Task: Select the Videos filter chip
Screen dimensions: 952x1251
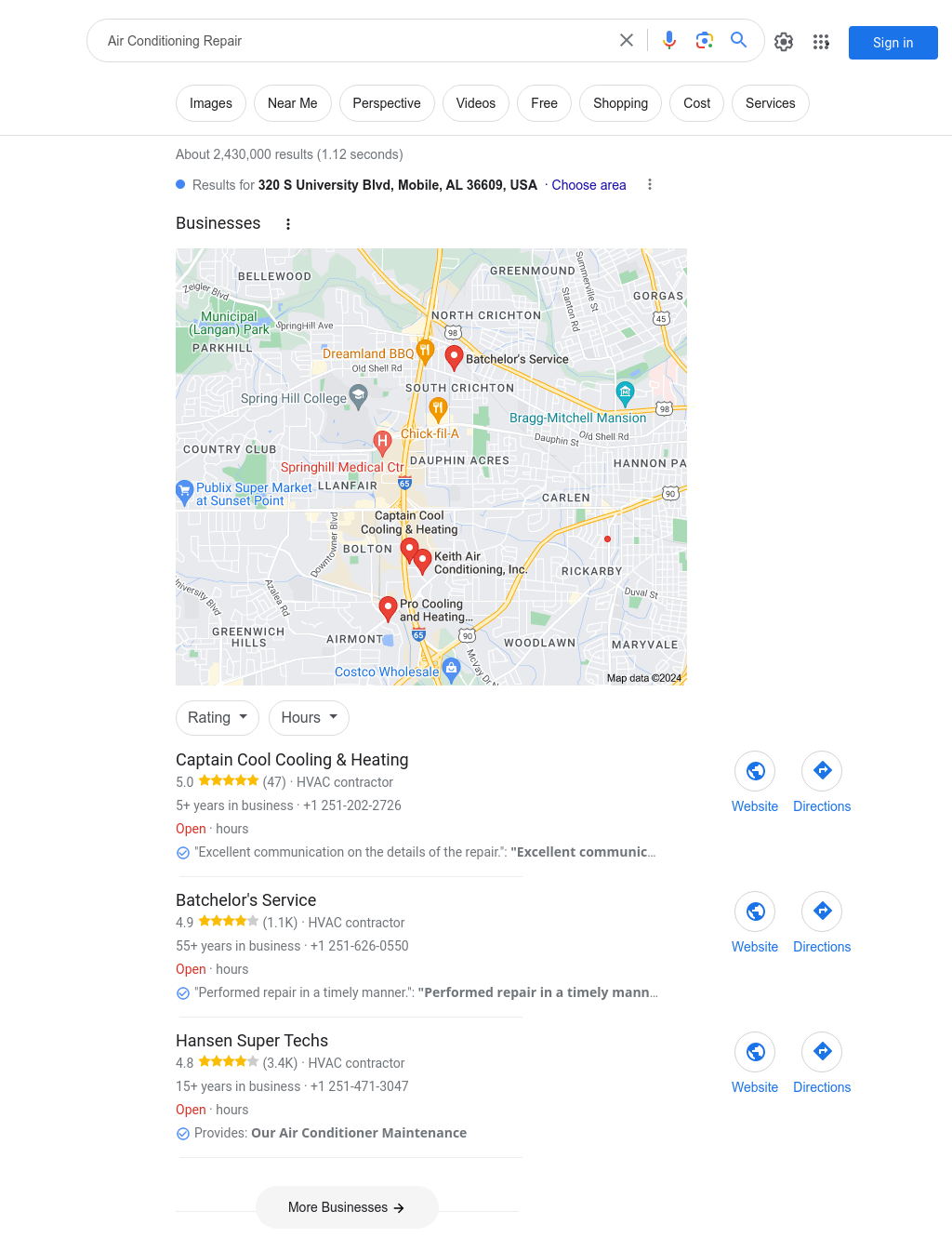Action: [x=476, y=103]
